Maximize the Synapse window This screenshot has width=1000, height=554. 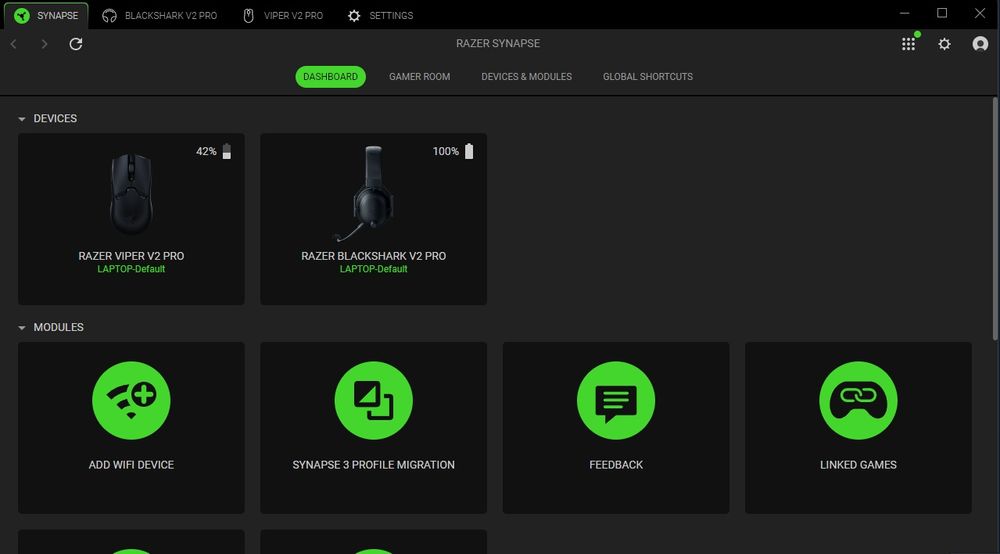(942, 13)
